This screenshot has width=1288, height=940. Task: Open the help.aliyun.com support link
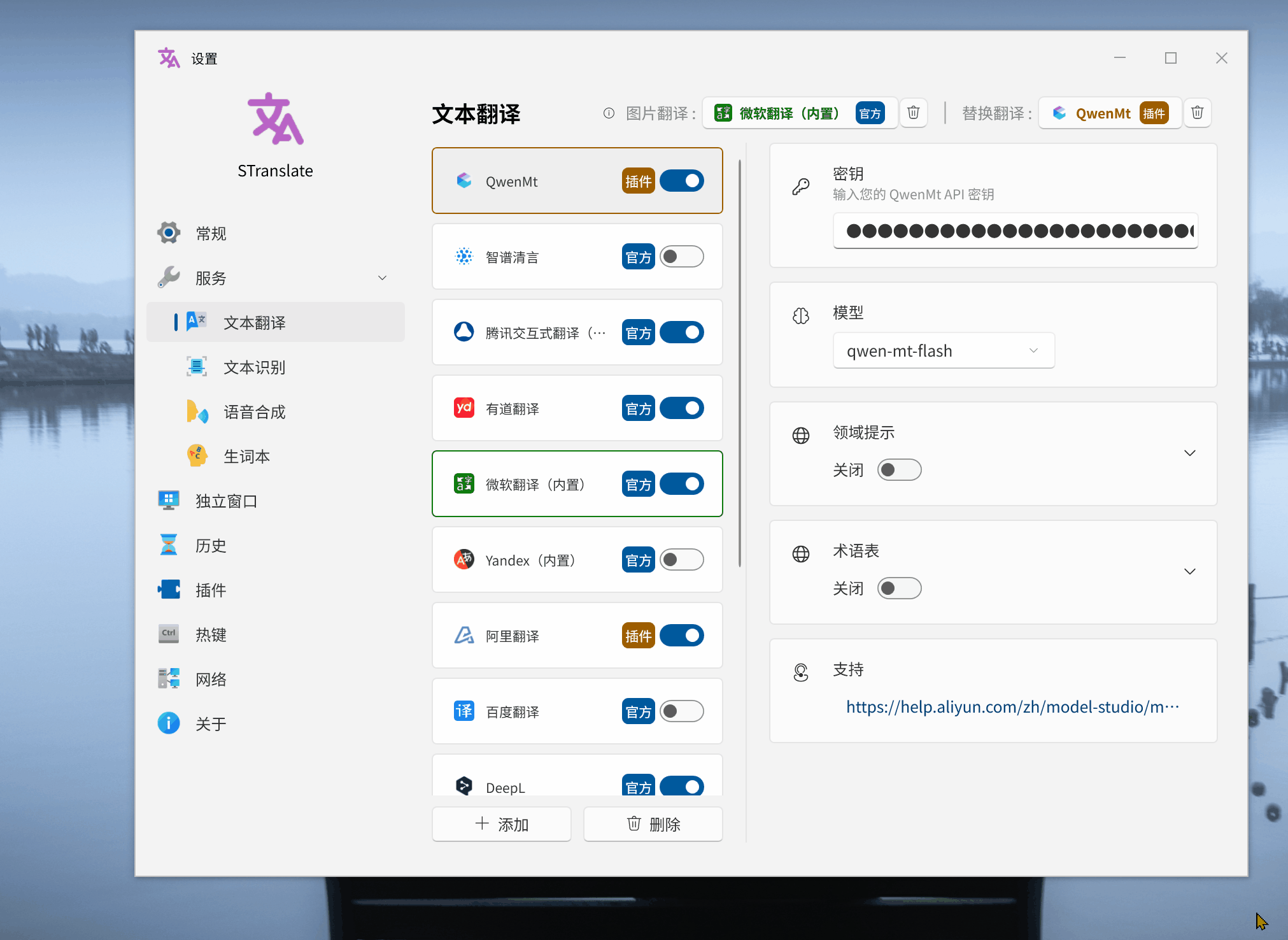pos(1012,707)
